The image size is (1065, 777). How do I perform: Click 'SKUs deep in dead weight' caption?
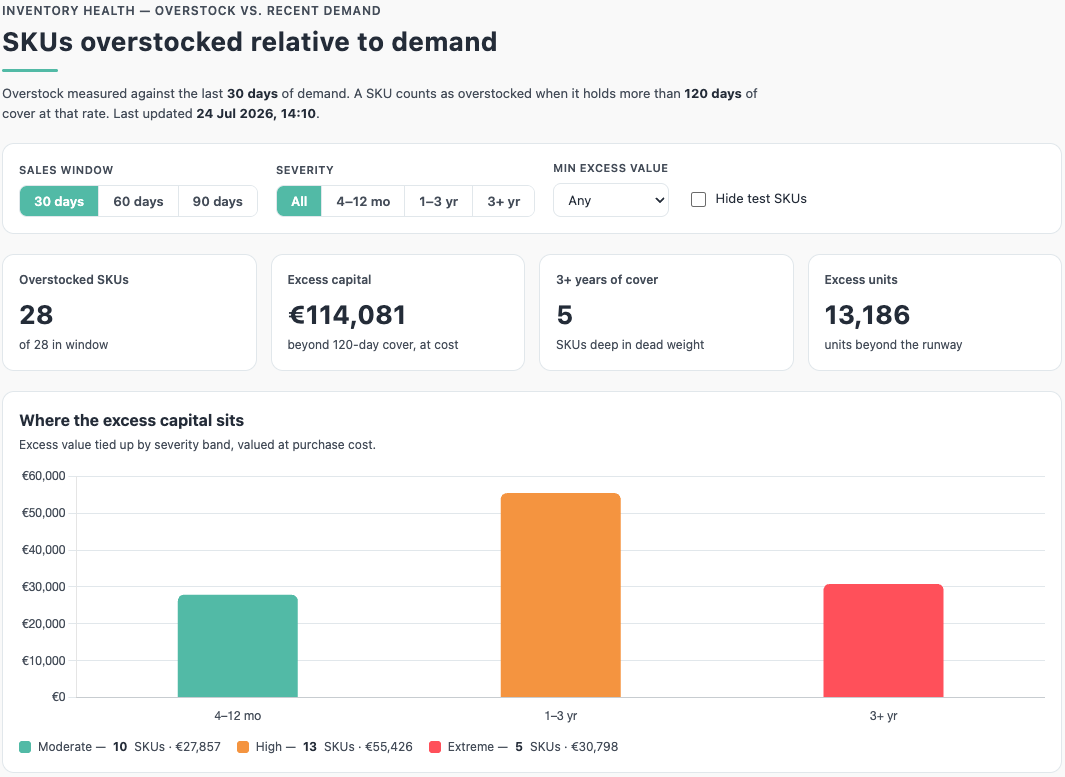(x=630, y=344)
